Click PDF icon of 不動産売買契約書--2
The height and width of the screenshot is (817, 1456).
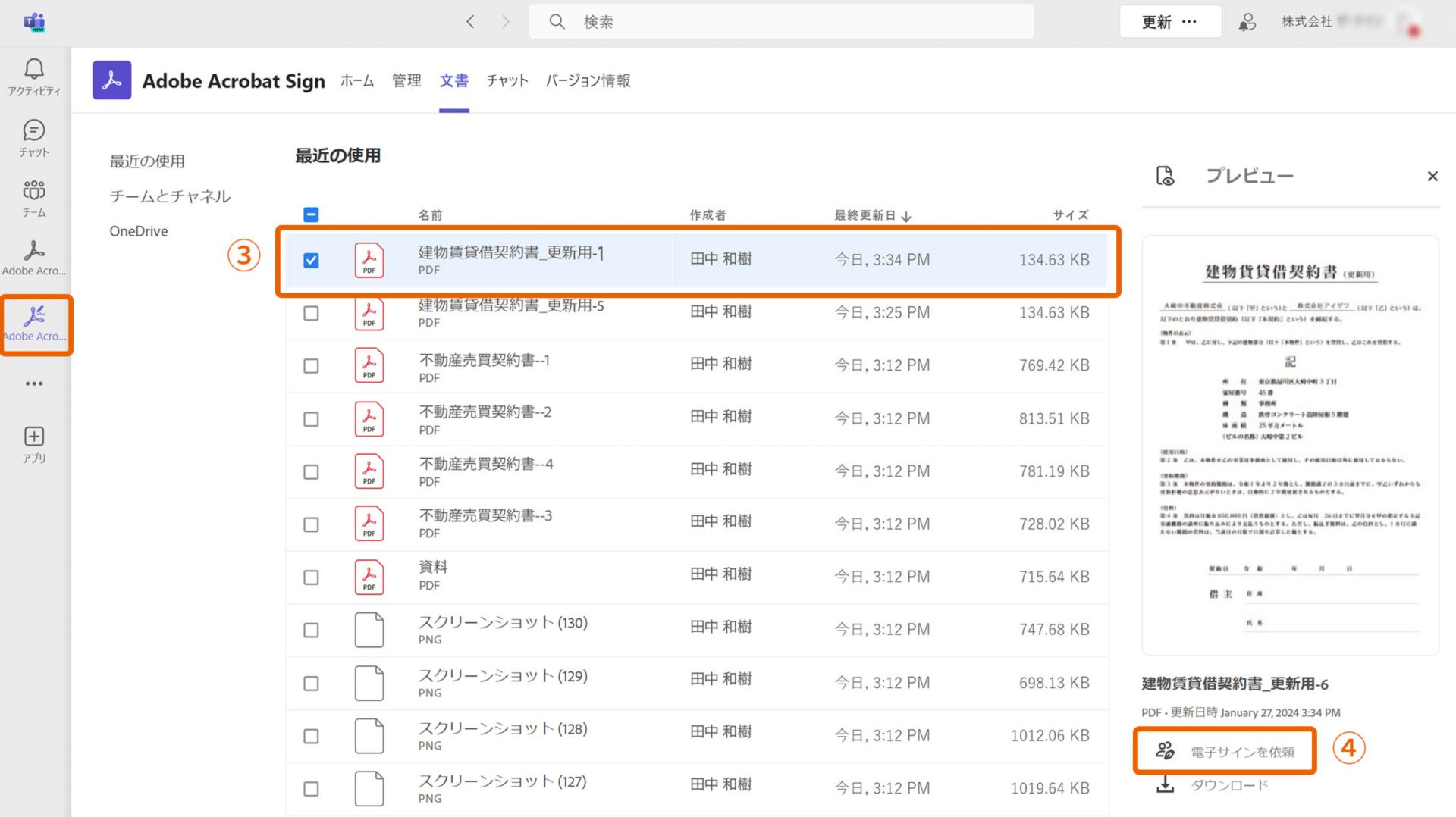(x=369, y=418)
